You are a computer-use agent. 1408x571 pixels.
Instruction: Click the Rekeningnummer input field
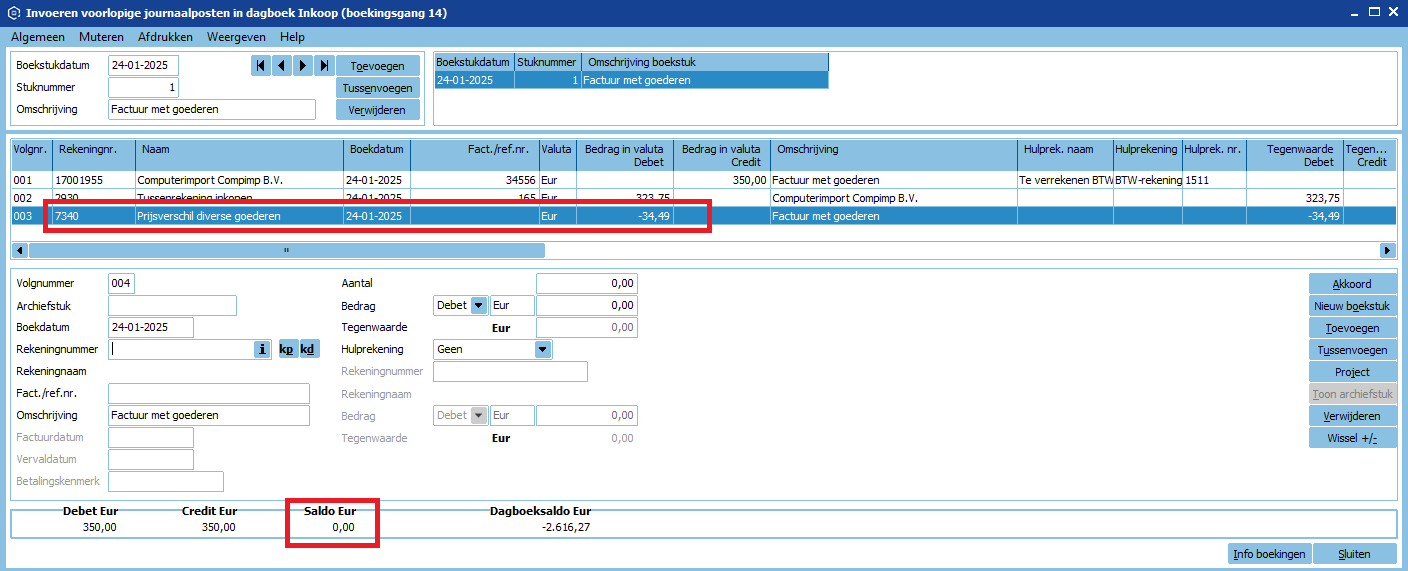point(180,349)
